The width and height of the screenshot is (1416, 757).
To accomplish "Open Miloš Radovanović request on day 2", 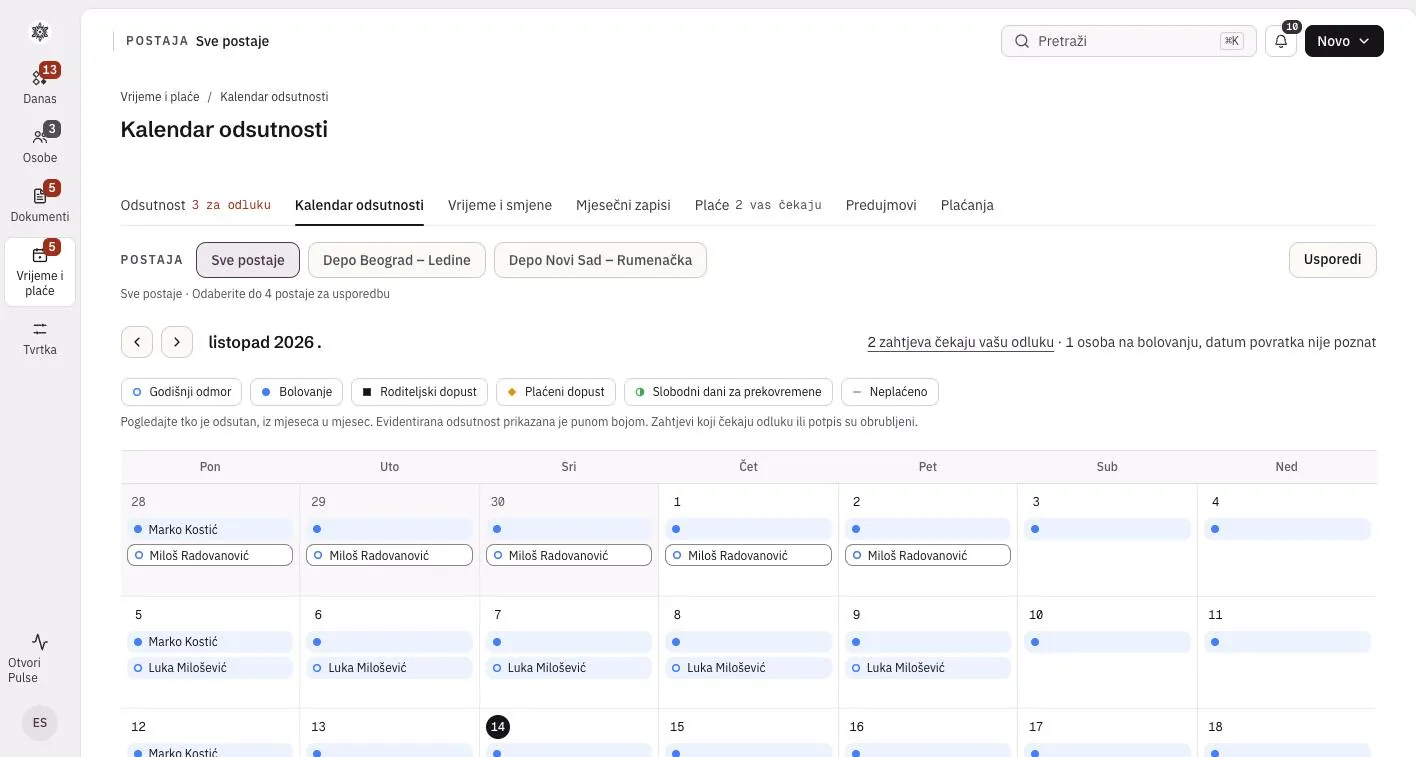I will pyautogui.click(x=927, y=555).
